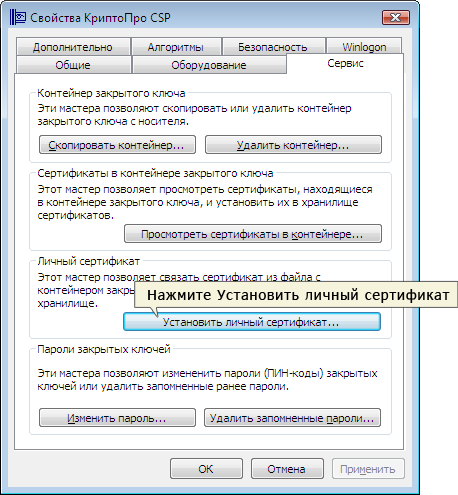Open Просмотреть сертификаты в контейнере wizard
The image size is (458, 495).
tap(253, 234)
